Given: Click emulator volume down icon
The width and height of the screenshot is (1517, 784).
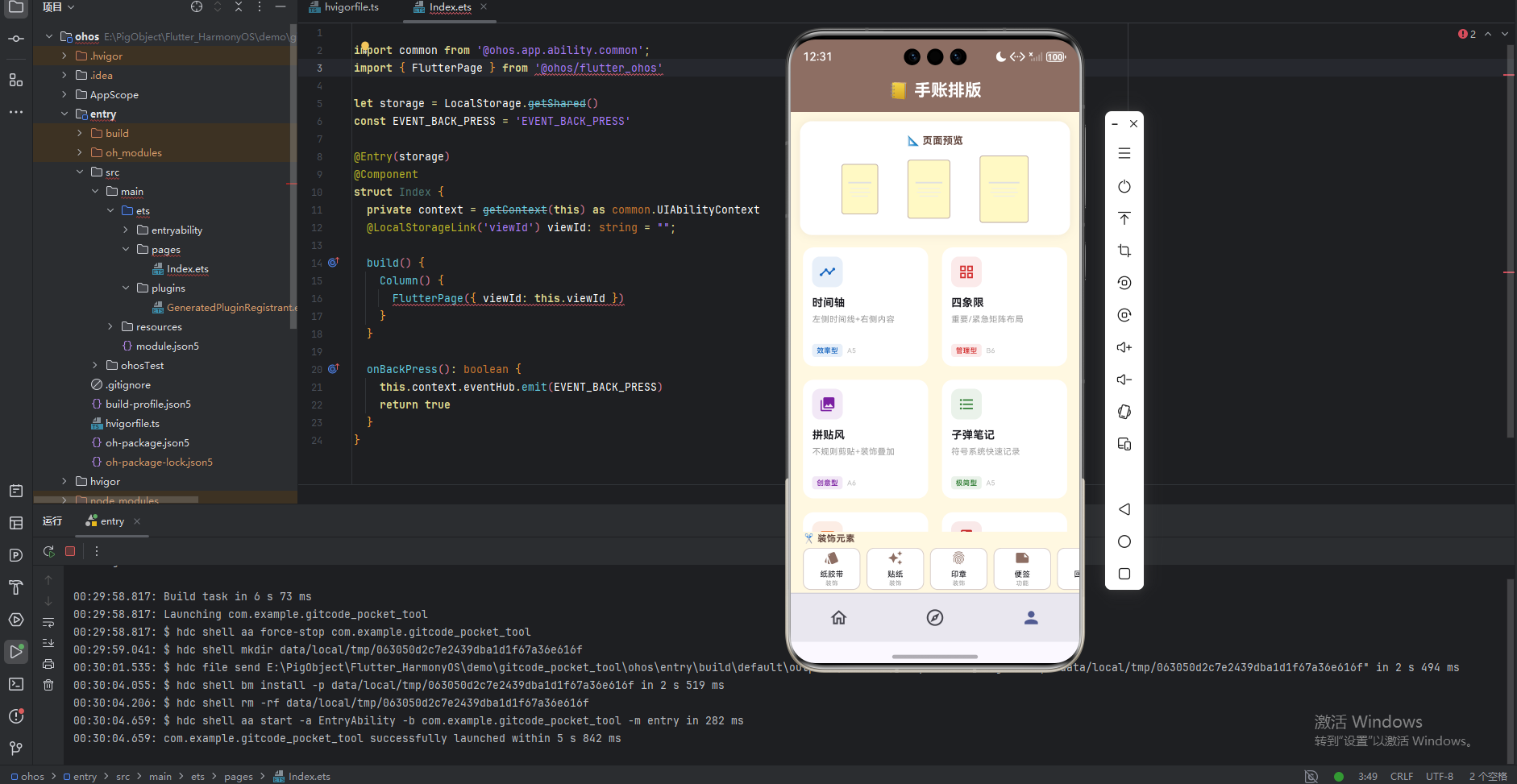Looking at the screenshot, I should click(1124, 380).
